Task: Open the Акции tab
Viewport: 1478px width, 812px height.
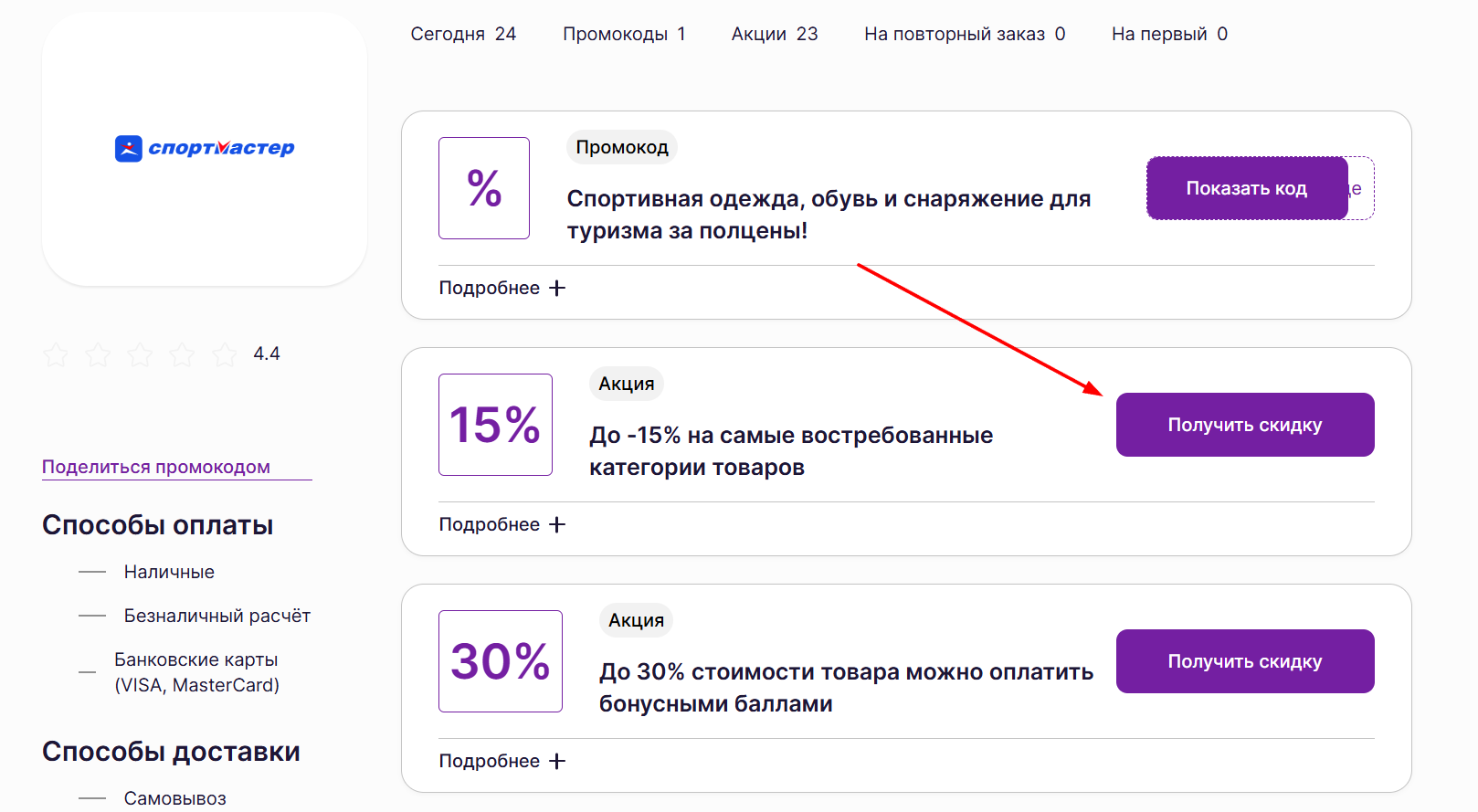Action: click(773, 34)
